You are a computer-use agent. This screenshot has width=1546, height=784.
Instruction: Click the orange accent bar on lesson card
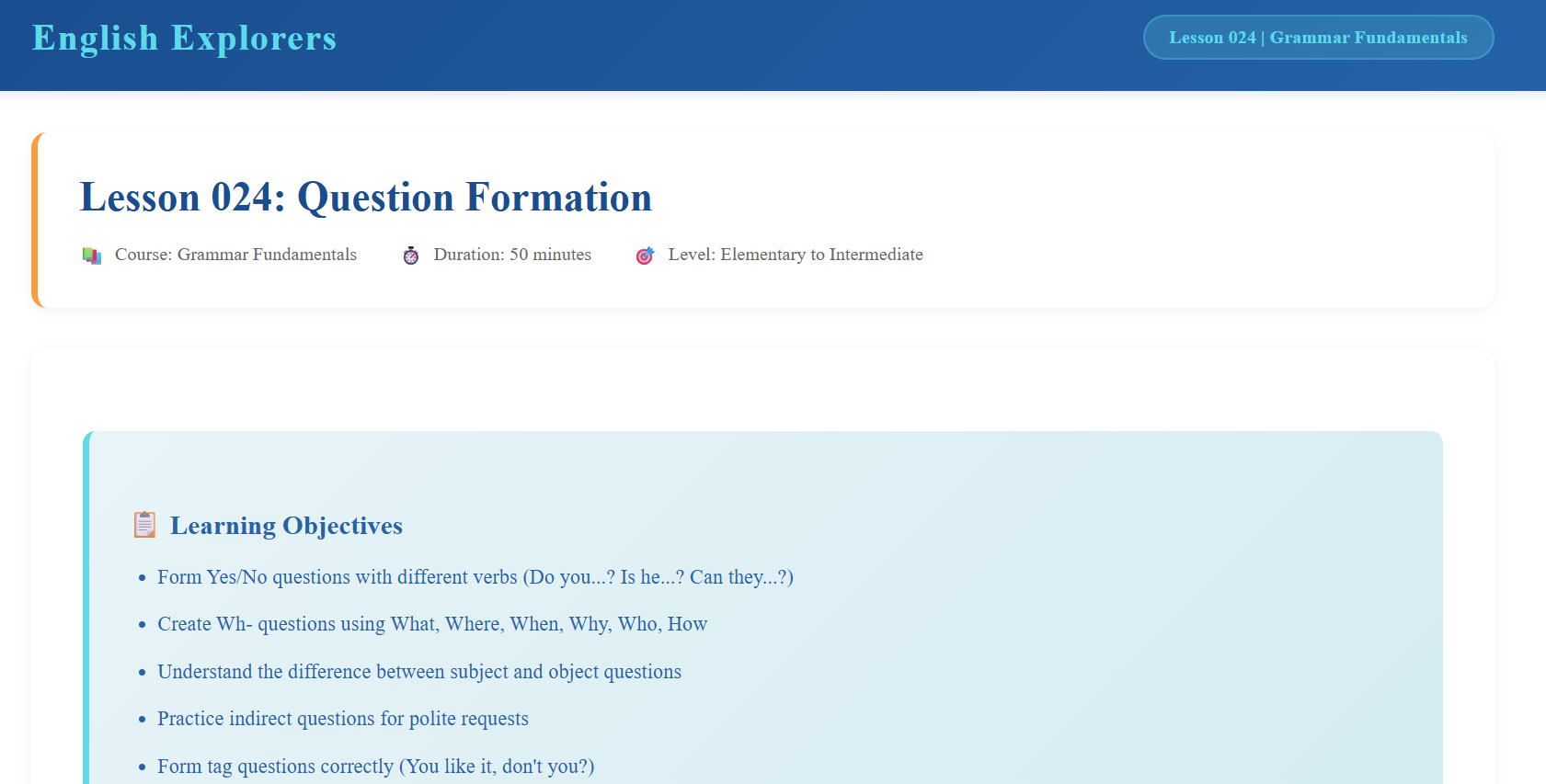pyautogui.click(x=36, y=221)
